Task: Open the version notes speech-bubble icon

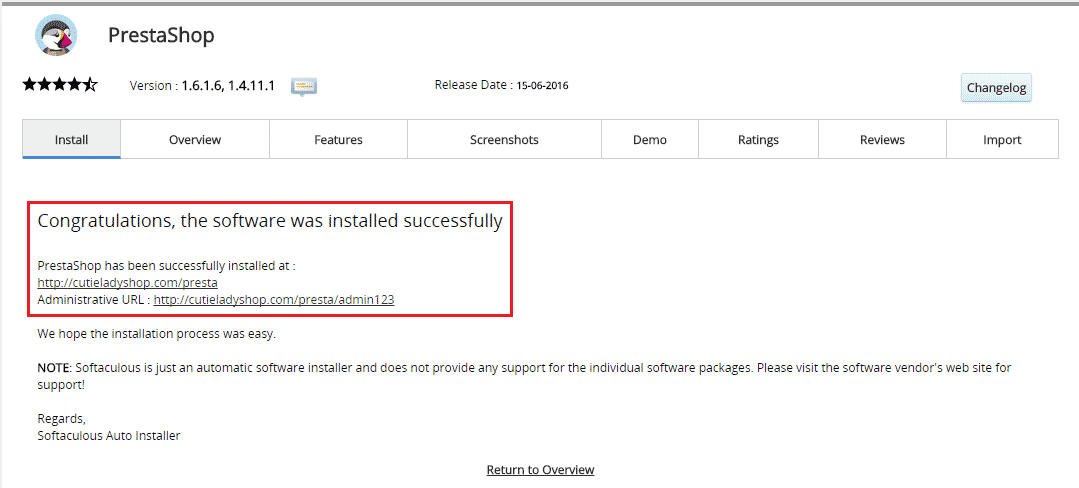Action: coord(303,86)
